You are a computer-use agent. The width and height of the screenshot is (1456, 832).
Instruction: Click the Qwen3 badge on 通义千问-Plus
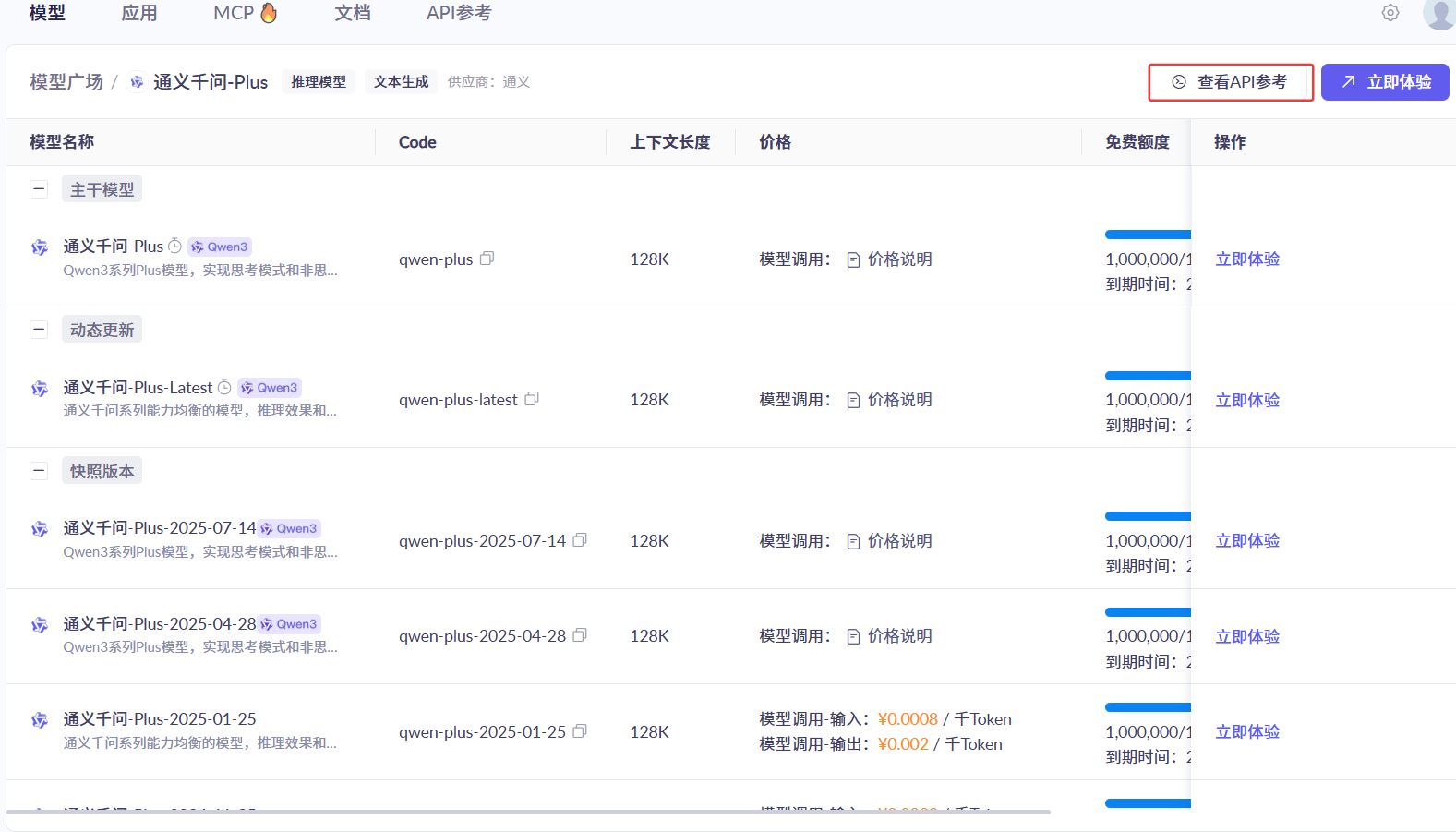pyautogui.click(x=220, y=247)
